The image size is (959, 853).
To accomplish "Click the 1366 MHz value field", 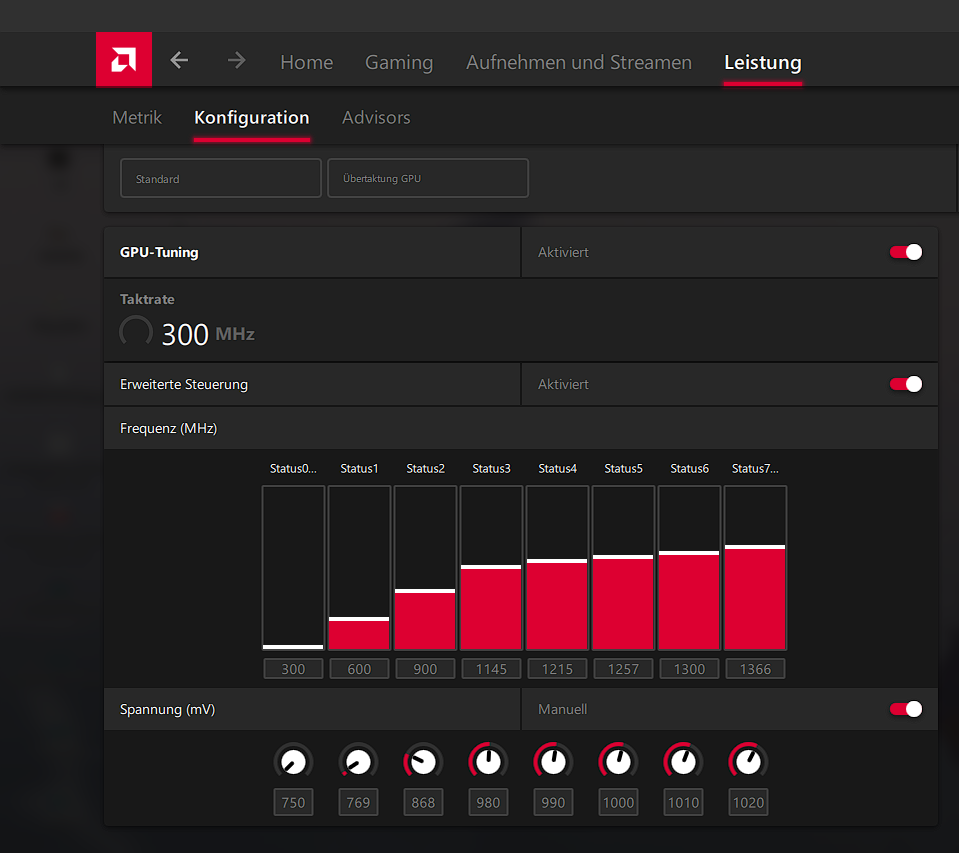I will (755, 668).
